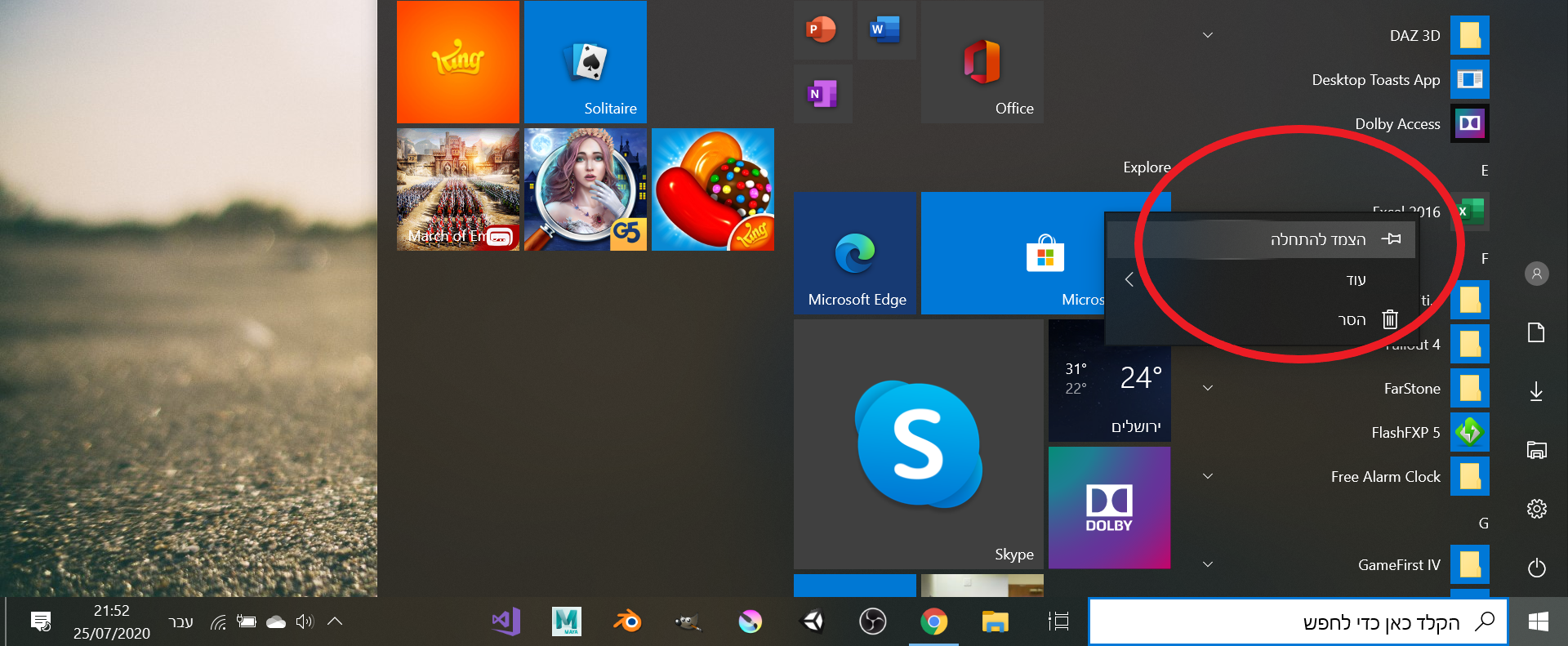Show hidden system tray icons

334,621
